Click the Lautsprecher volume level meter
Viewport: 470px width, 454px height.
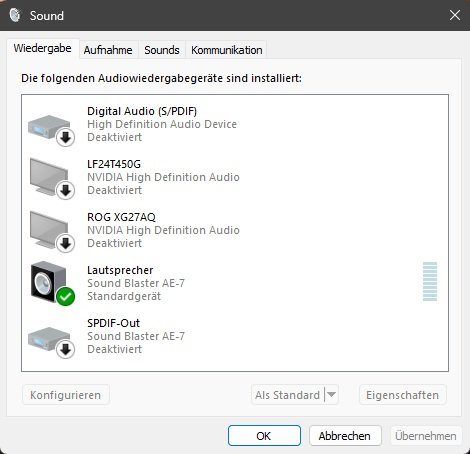430,281
